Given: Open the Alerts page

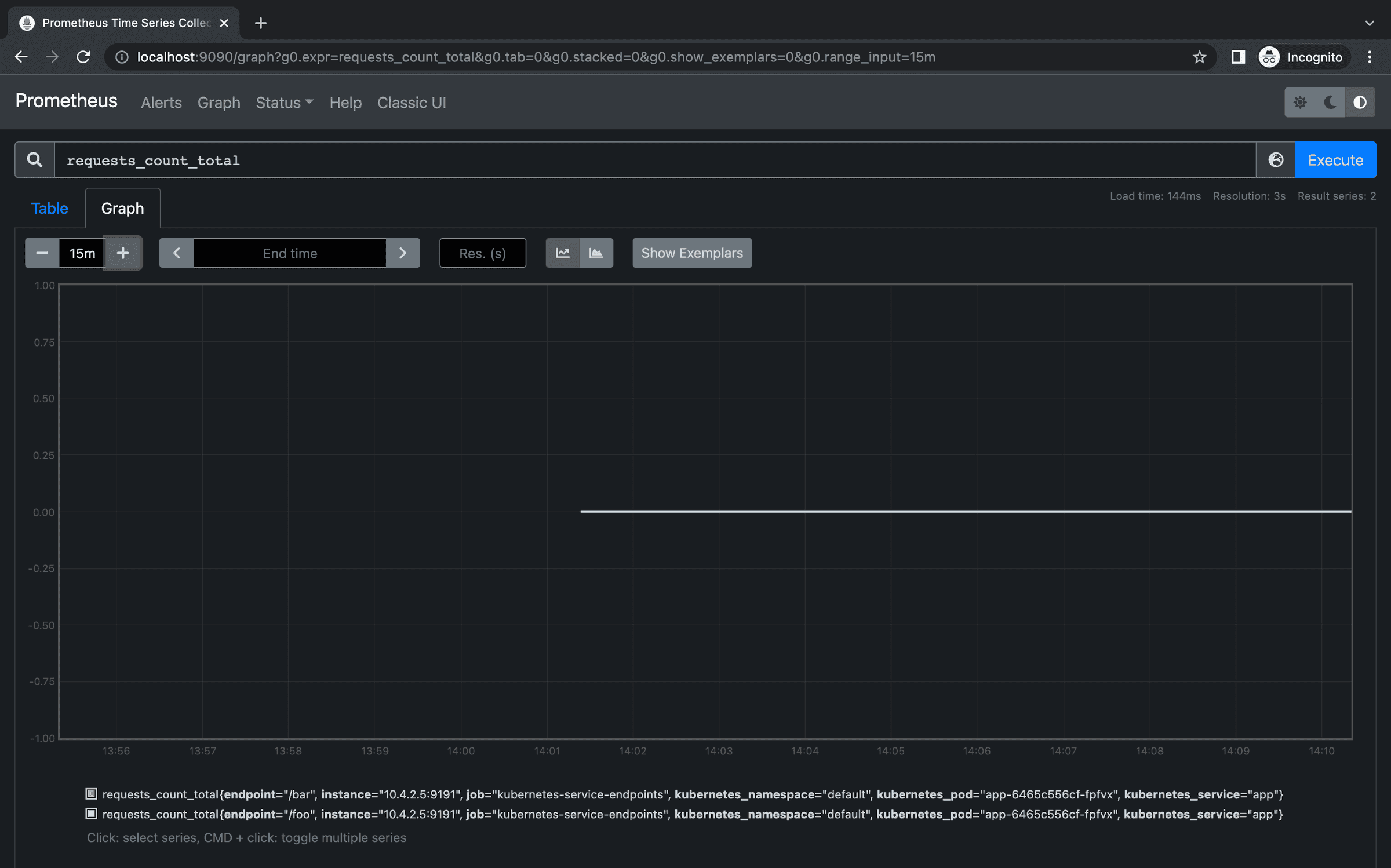Looking at the screenshot, I should (161, 102).
